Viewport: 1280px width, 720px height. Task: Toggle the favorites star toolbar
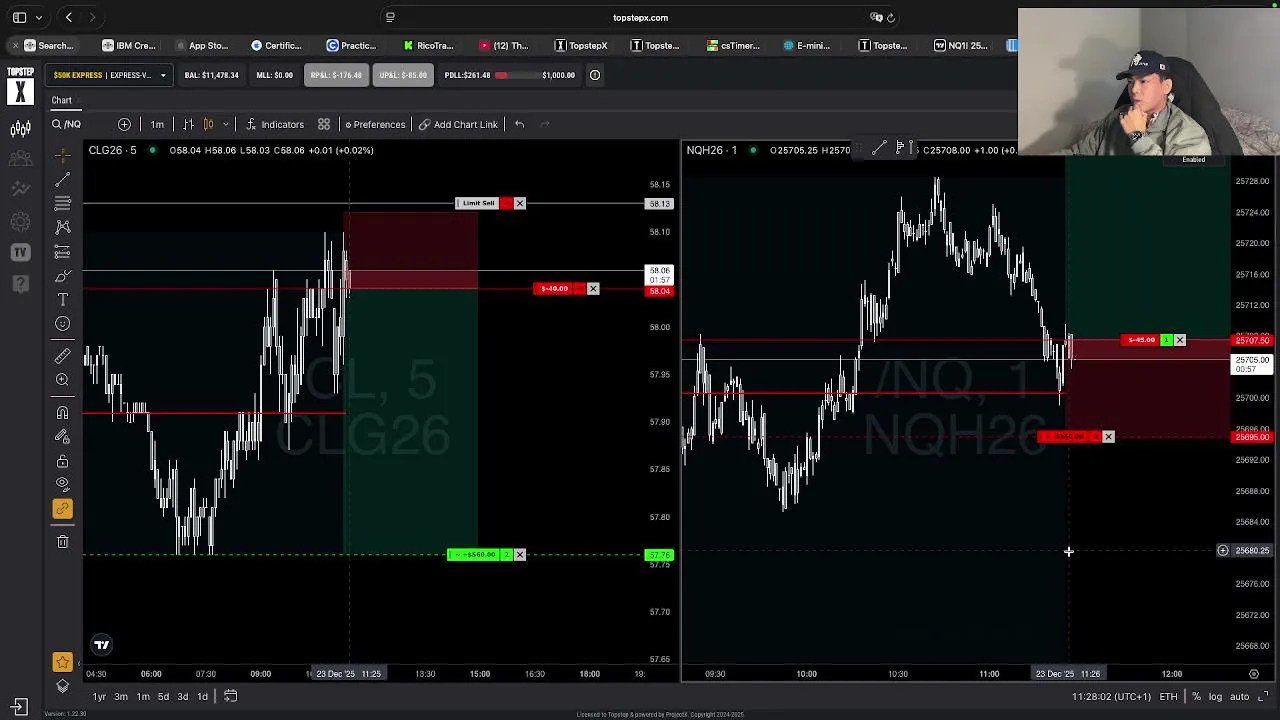(x=62, y=662)
